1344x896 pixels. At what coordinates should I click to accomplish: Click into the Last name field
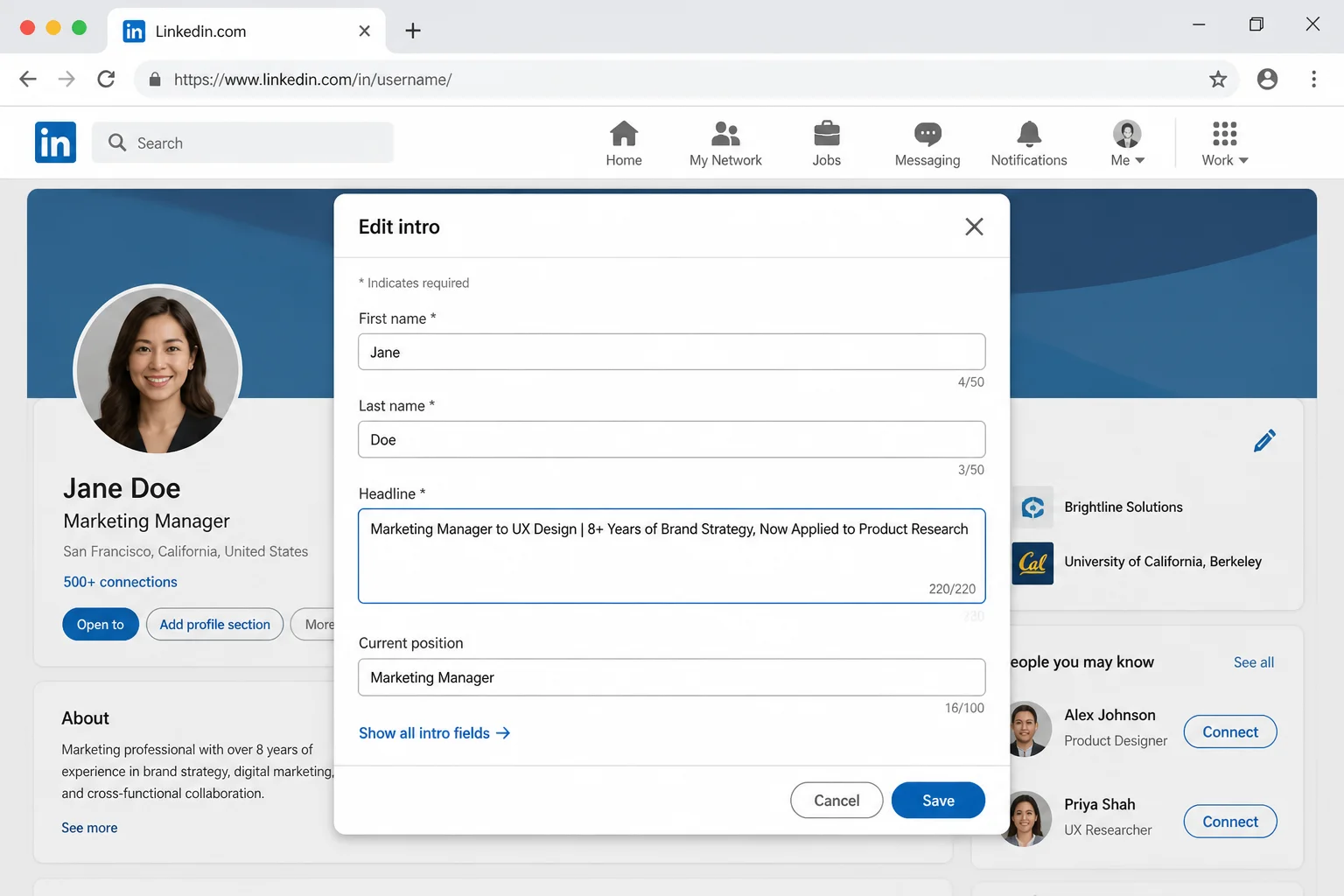(x=672, y=439)
